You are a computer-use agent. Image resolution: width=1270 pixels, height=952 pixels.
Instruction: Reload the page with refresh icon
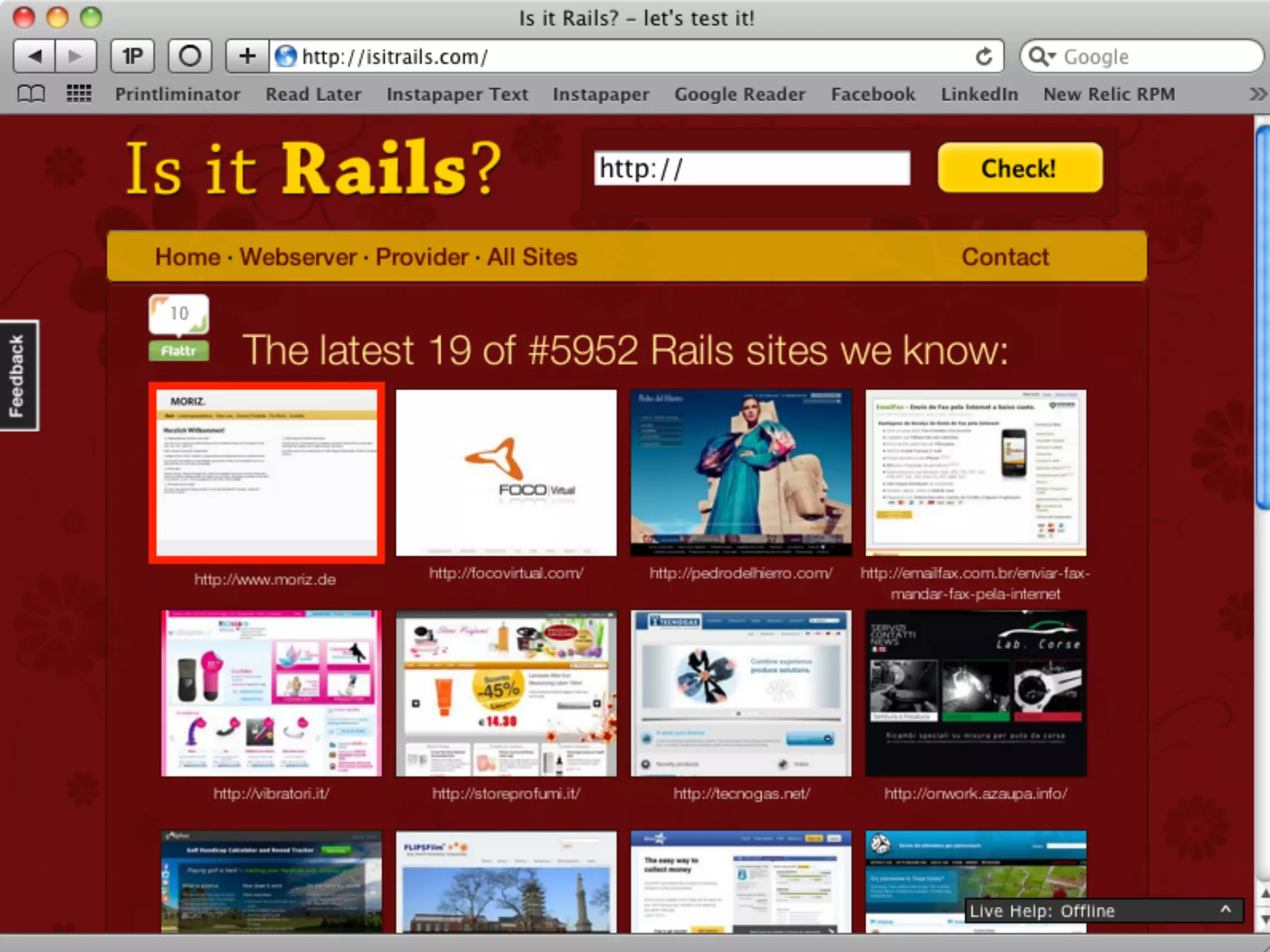(x=984, y=57)
